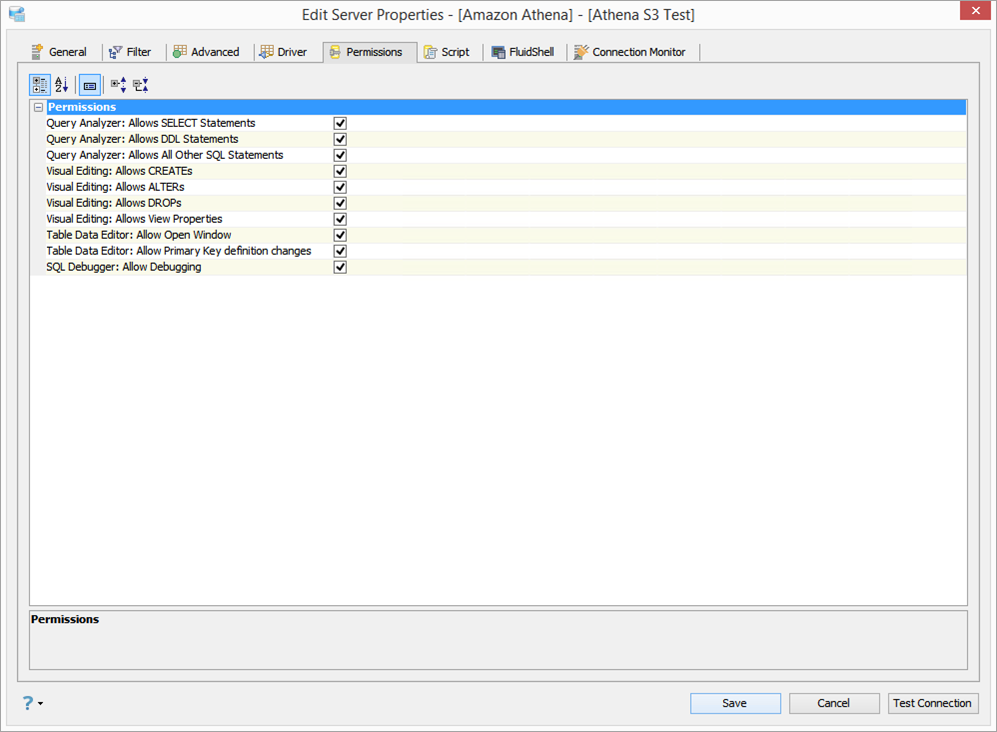
Task: Click the expand all categories icon
Action: [x=118, y=85]
